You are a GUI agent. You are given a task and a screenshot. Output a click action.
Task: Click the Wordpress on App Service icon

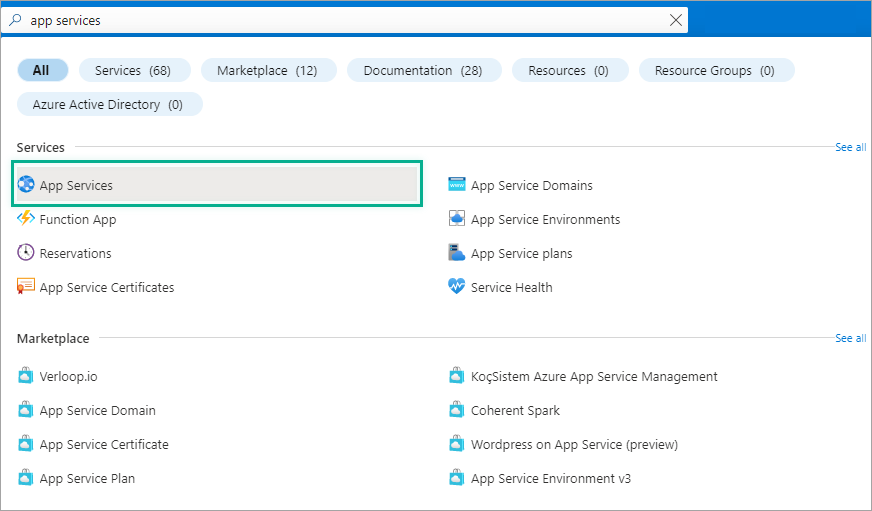coord(457,444)
